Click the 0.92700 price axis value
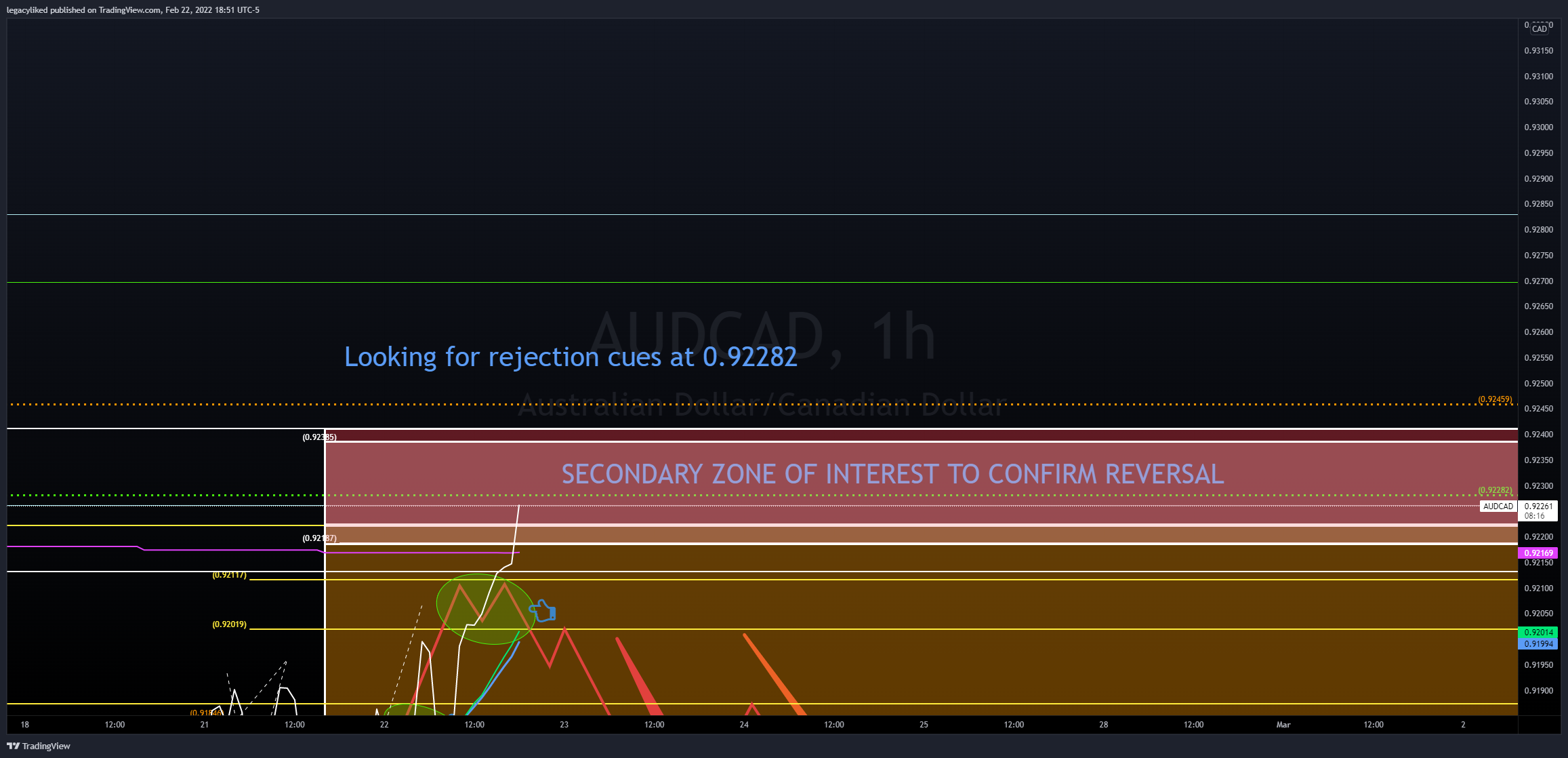 pos(1538,281)
